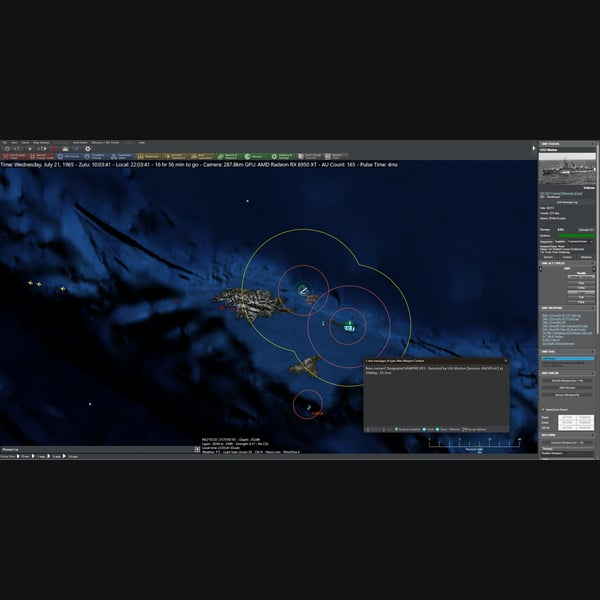This screenshot has height=600, width=600.
Task: Click the throttle slider in Unit panel
Action: tap(581, 276)
